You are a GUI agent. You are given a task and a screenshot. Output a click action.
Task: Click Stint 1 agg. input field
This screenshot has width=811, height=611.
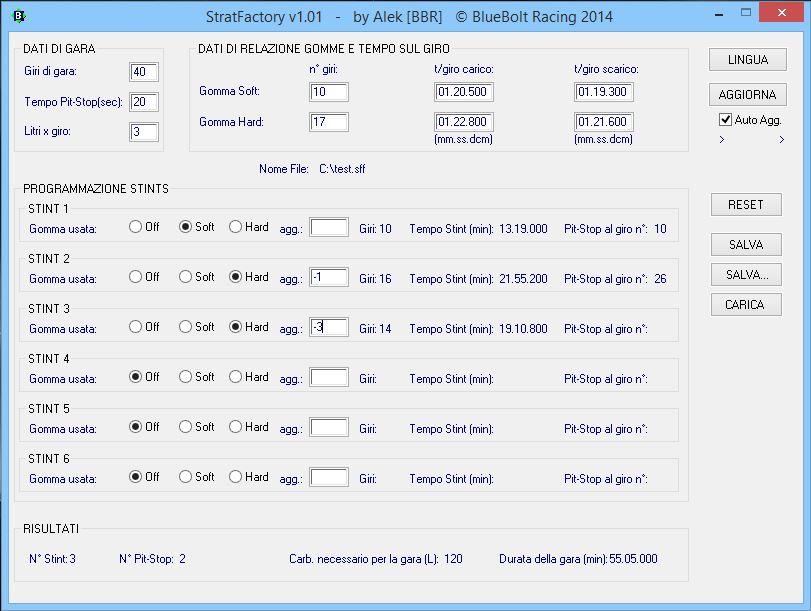coord(329,228)
